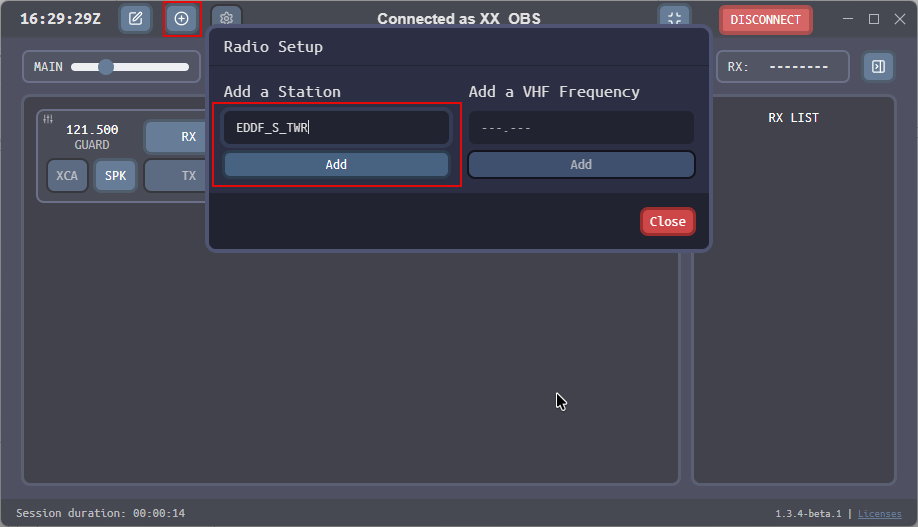The height and width of the screenshot is (527, 918).
Task: Open the Licenses link
Action: click(x=879, y=514)
